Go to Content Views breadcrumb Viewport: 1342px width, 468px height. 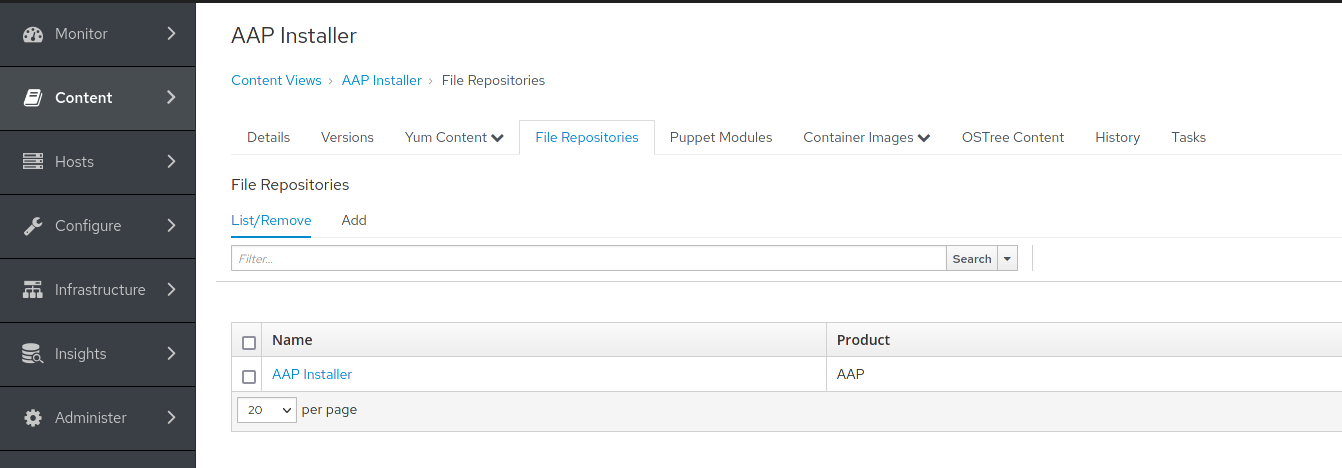[x=276, y=80]
